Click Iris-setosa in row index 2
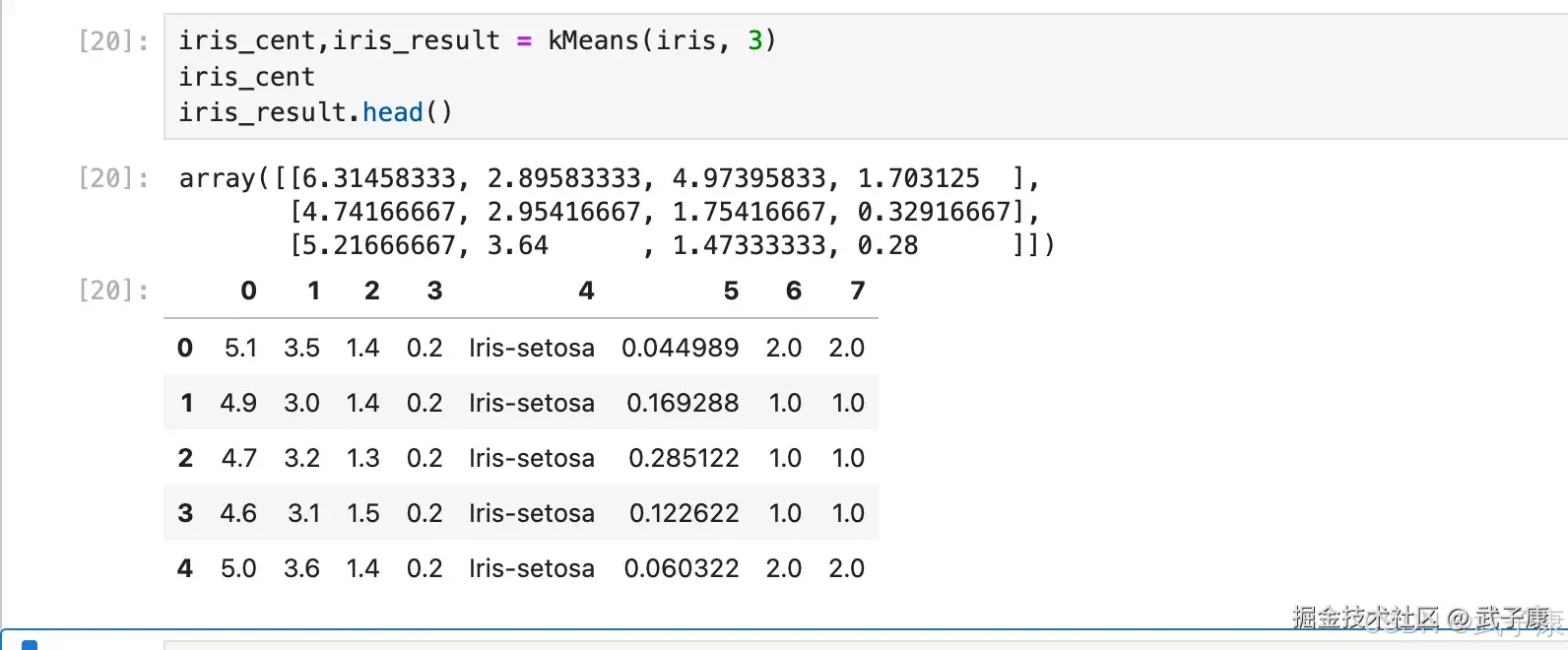Image resolution: width=1568 pixels, height=650 pixels. tap(532, 458)
